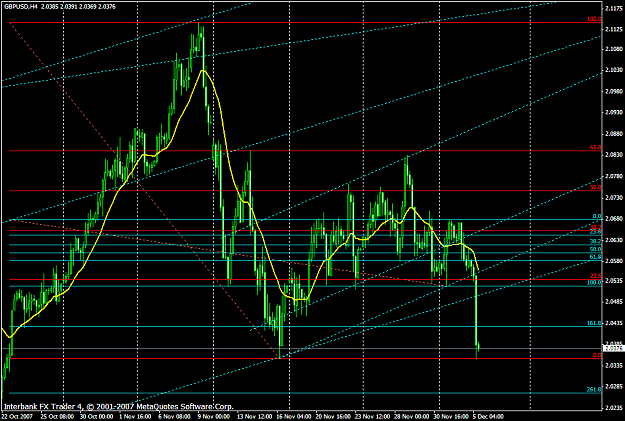Click the 5 Dec 04:00 time label

[x=489, y=417]
